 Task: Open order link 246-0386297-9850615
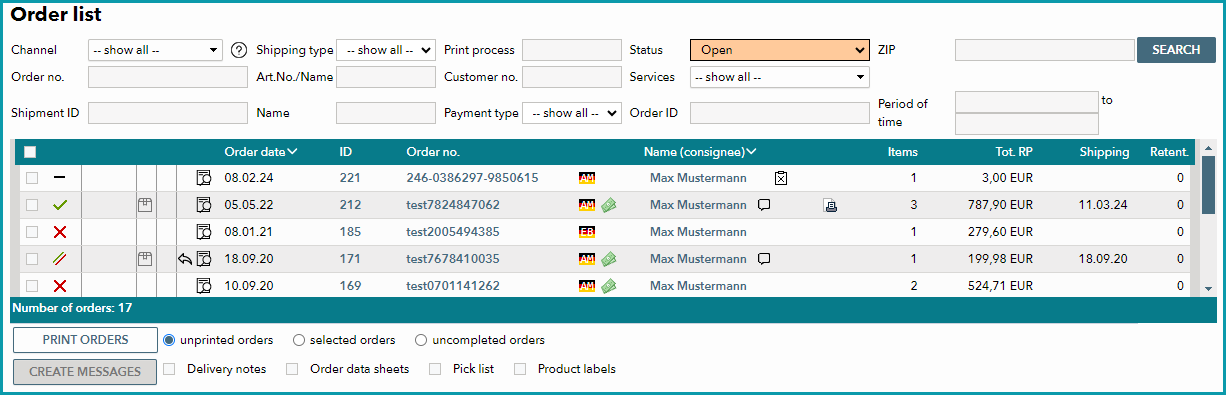[x=472, y=178]
